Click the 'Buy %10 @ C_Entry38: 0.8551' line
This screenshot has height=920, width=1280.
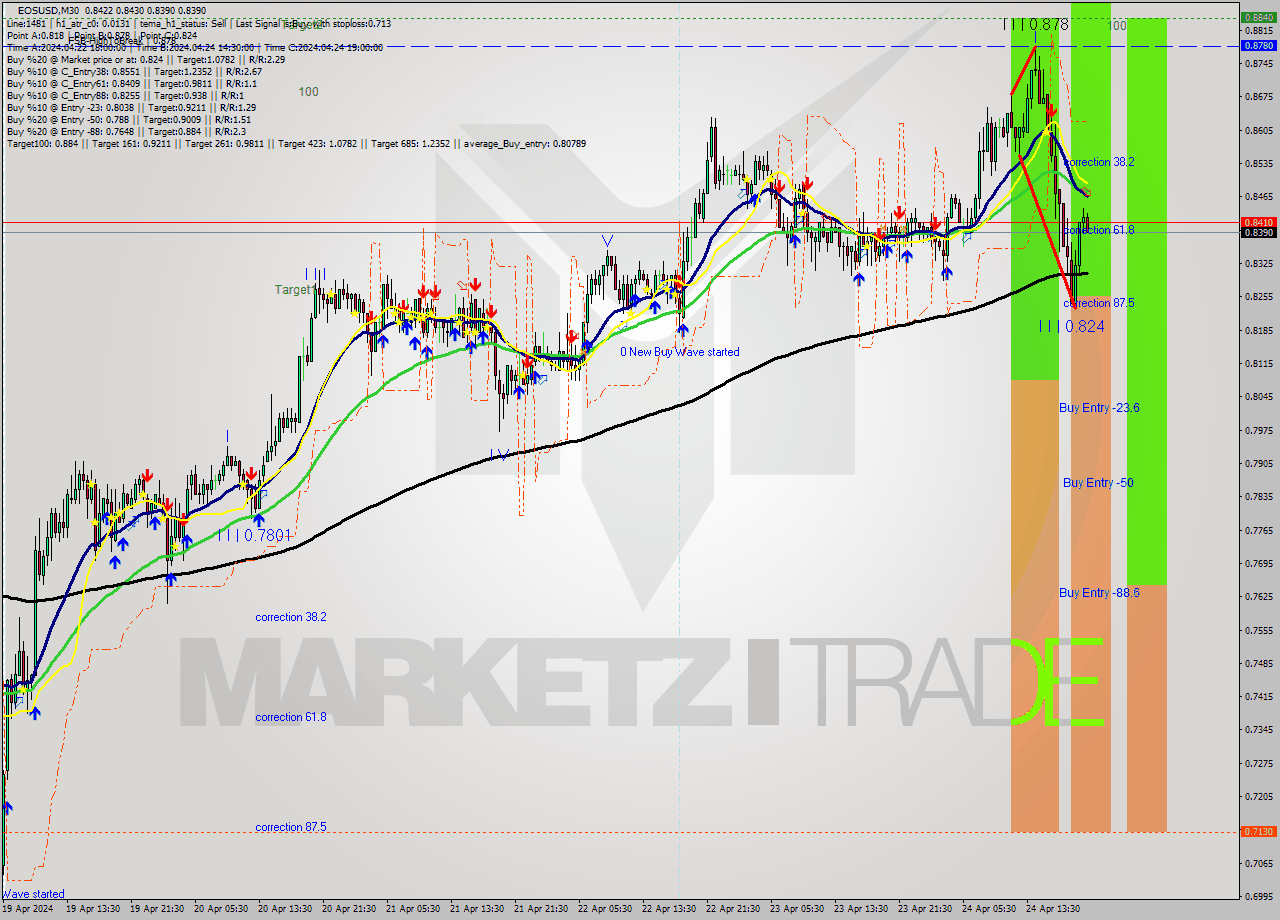tap(134, 72)
